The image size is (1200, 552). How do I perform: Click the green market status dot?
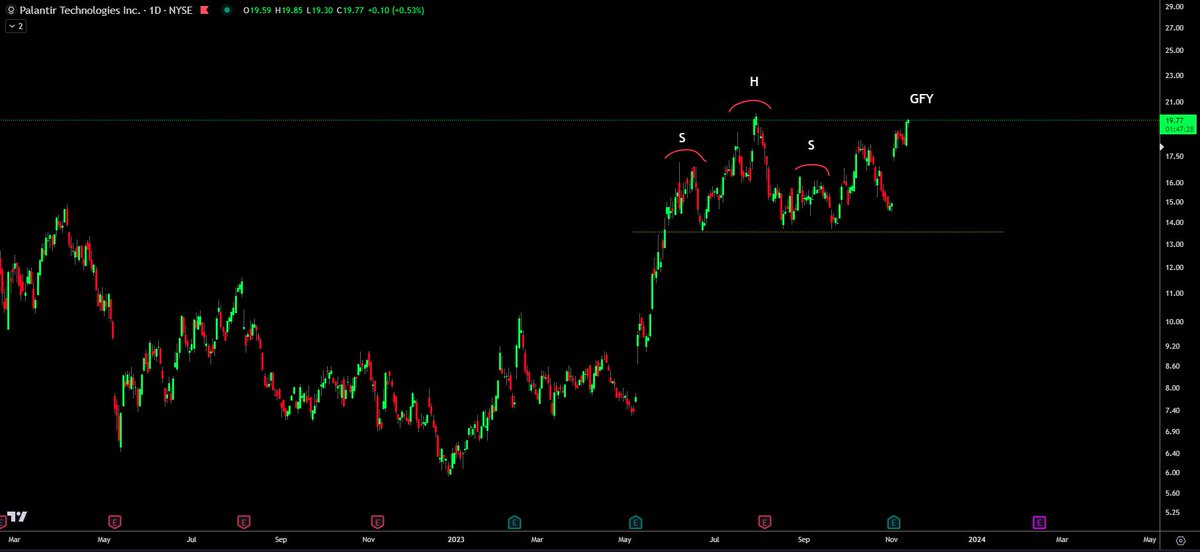(x=225, y=10)
